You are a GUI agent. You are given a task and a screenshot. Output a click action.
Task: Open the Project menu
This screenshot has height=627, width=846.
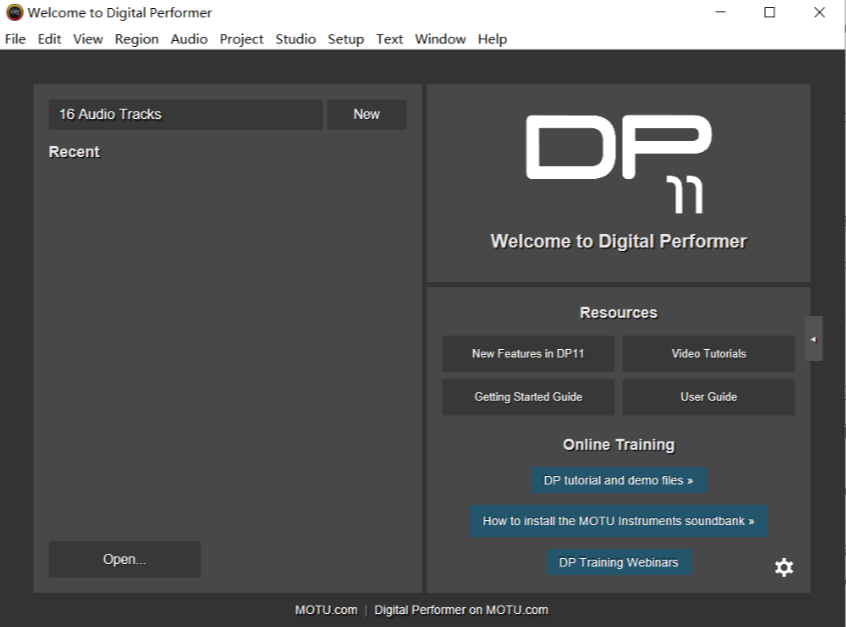(241, 39)
